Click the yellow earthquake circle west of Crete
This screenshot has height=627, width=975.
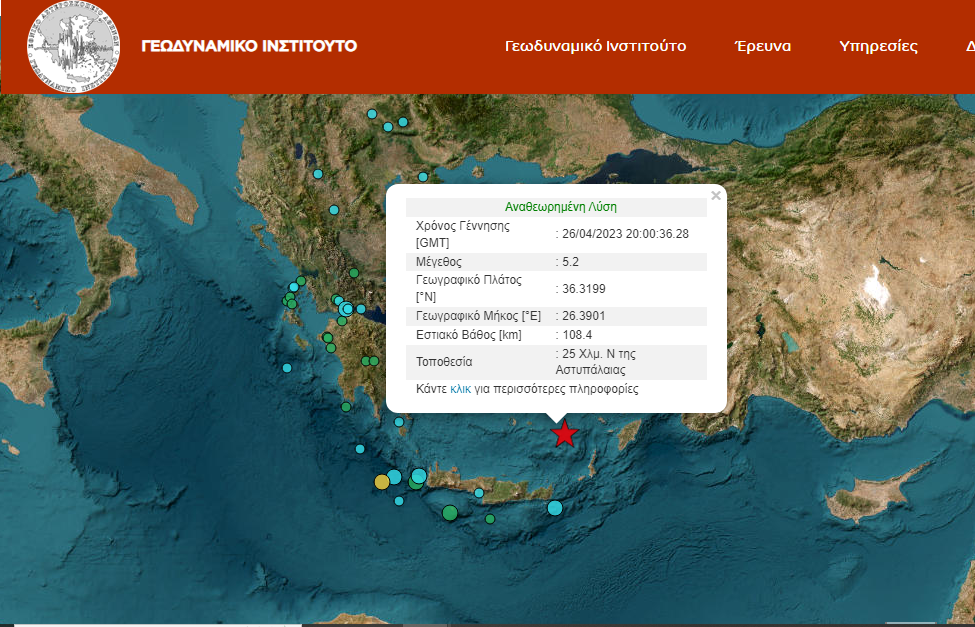pyautogui.click(x=381, y=482)
